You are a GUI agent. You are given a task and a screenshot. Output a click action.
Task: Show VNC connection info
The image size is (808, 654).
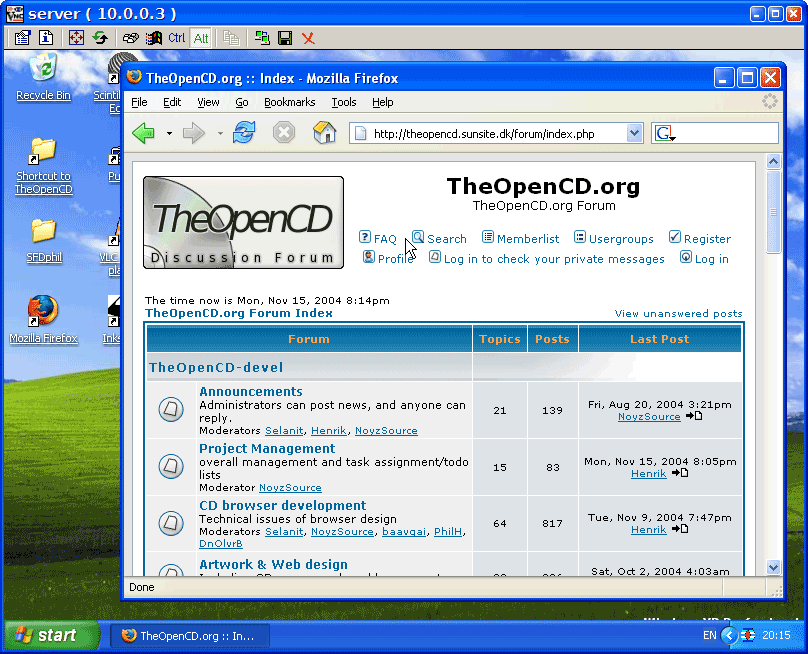[x=46, y=38]
